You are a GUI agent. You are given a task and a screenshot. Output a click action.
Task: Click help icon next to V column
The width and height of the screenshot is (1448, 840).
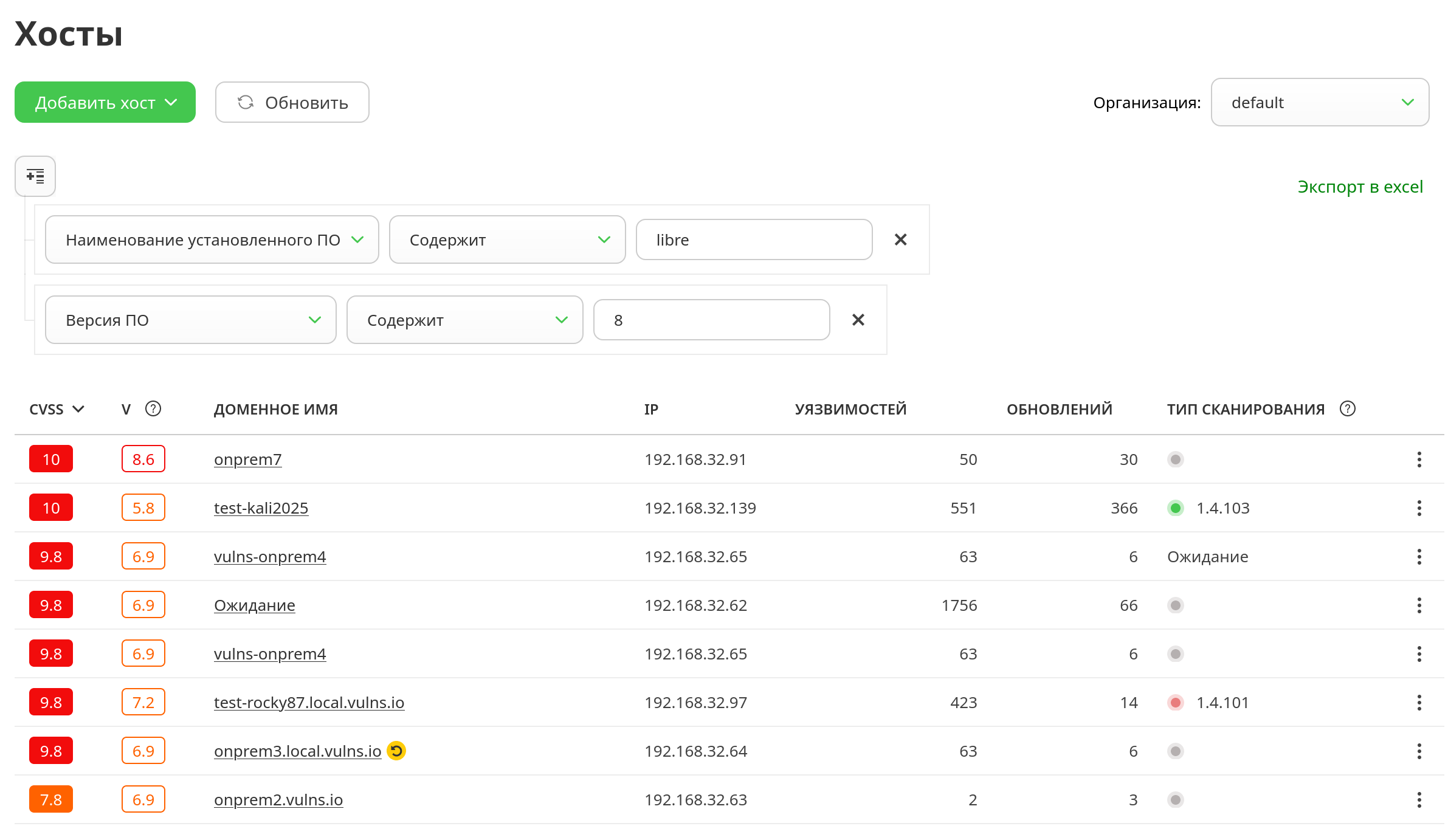(x=153, y=409)
